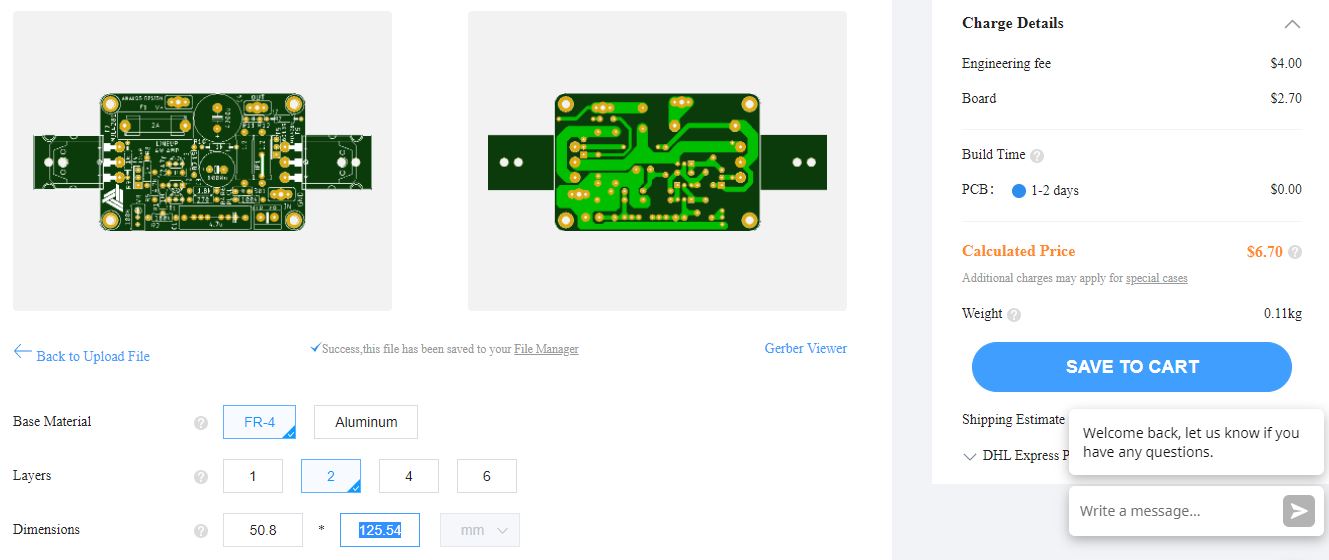This screenshot has width=1329, height=560.
Task: Click the SAVE TO CART button
Action: (x=1132, y=367)
